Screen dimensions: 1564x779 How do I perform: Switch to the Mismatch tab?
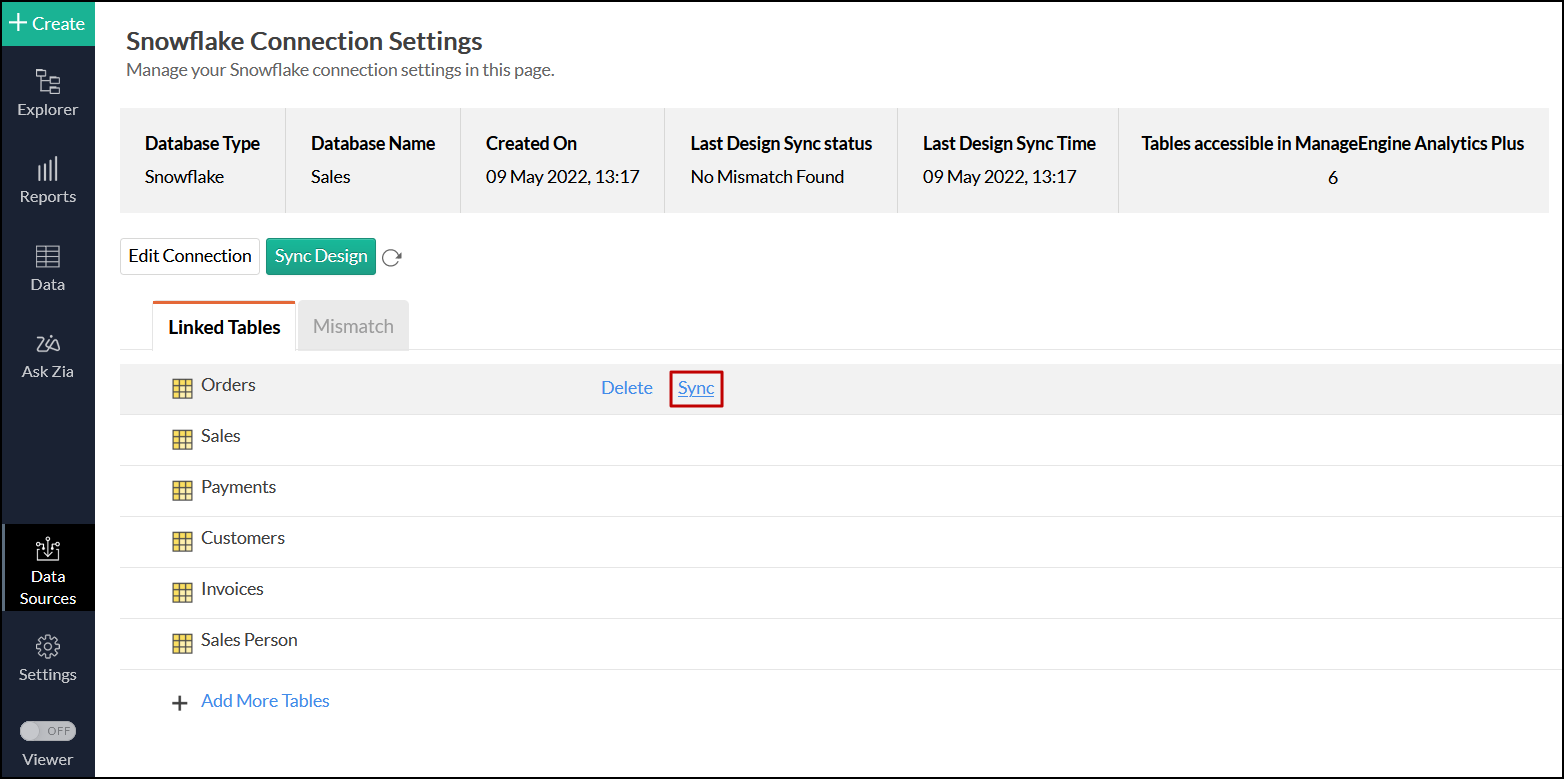point(353,326)
